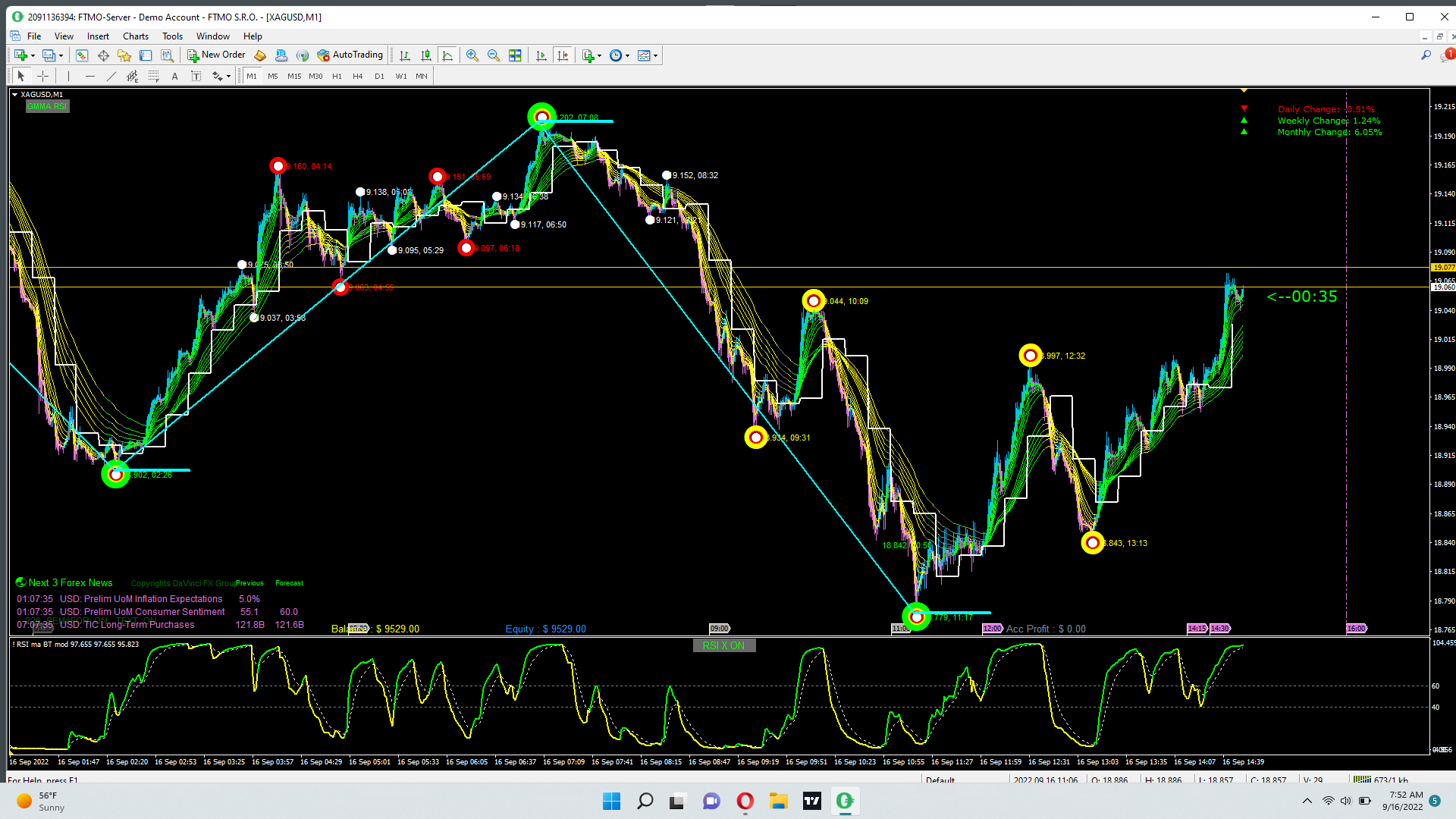Open the Charts menu

[136, 36]
